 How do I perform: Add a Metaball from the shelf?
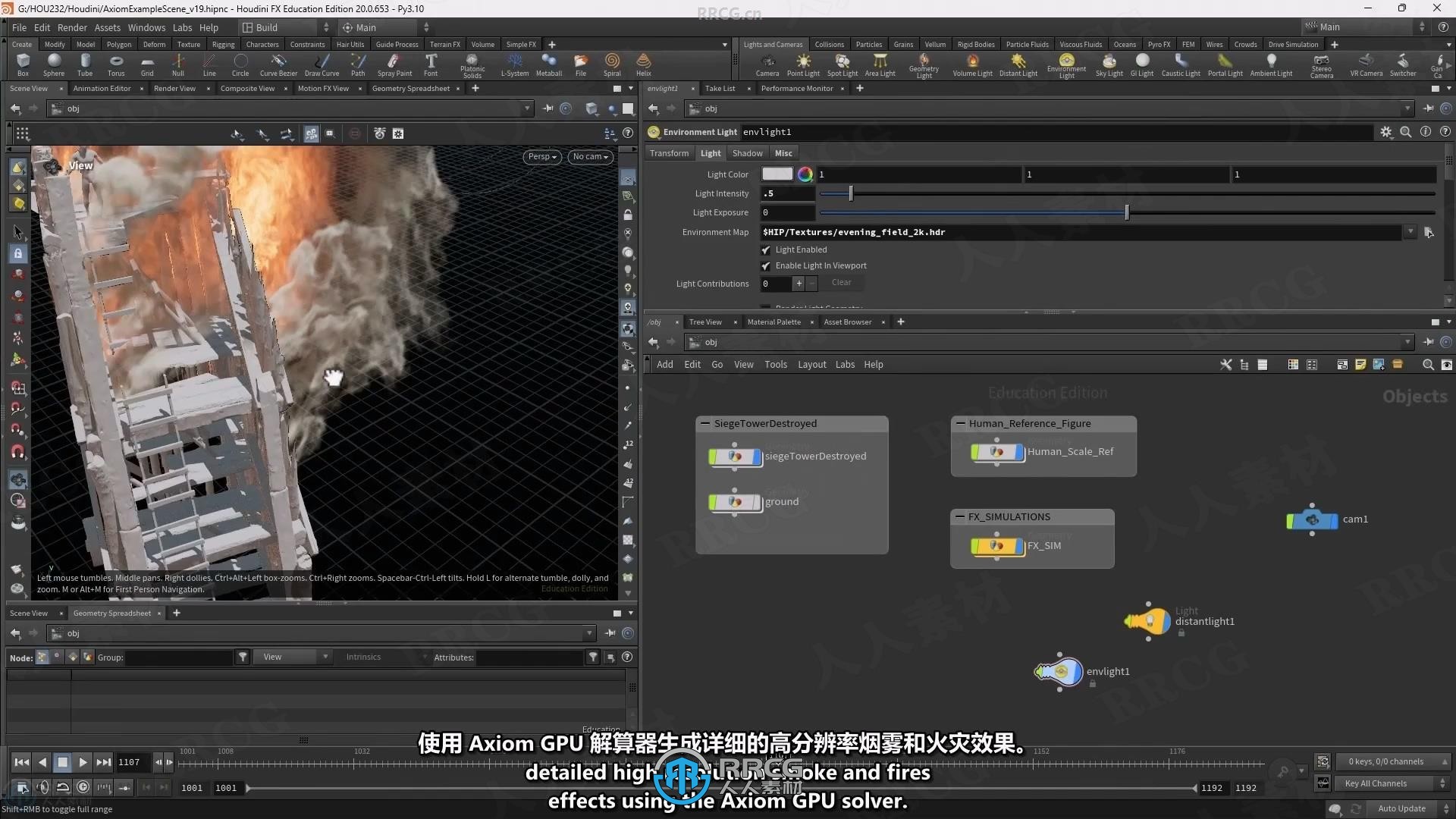549,64
